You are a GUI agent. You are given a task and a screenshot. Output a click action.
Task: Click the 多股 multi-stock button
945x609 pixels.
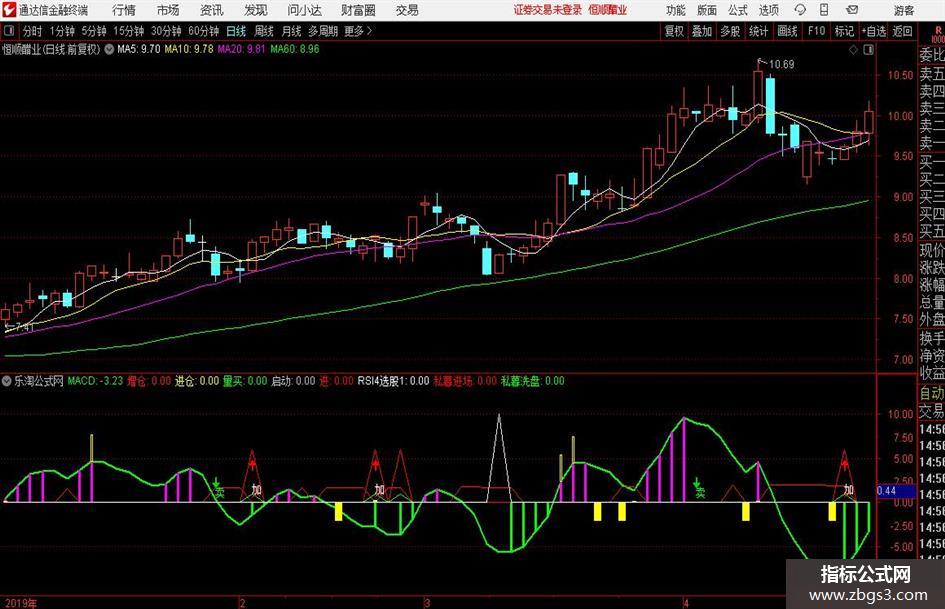[730, 31]
